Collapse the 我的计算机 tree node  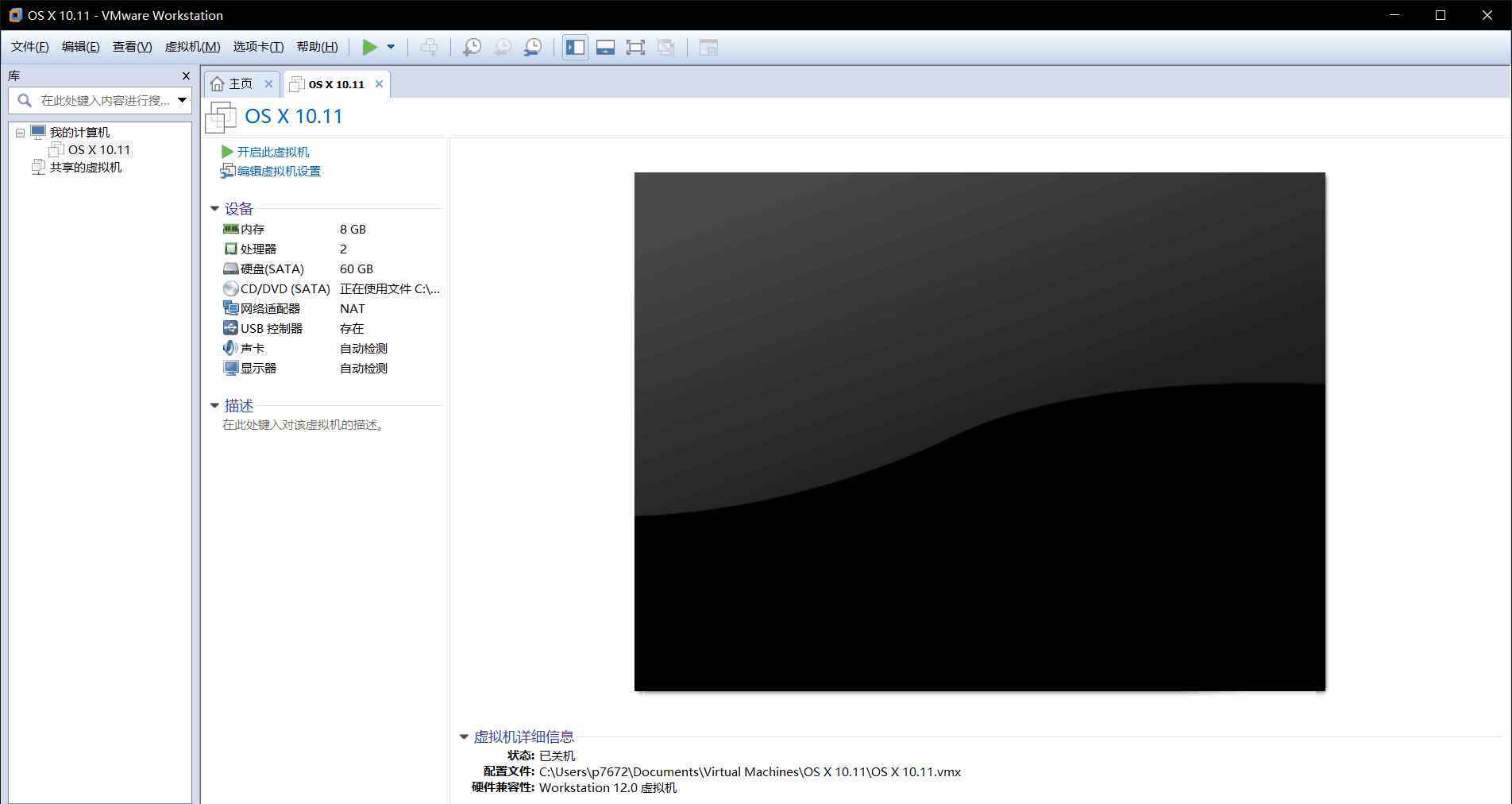point(21,133)
